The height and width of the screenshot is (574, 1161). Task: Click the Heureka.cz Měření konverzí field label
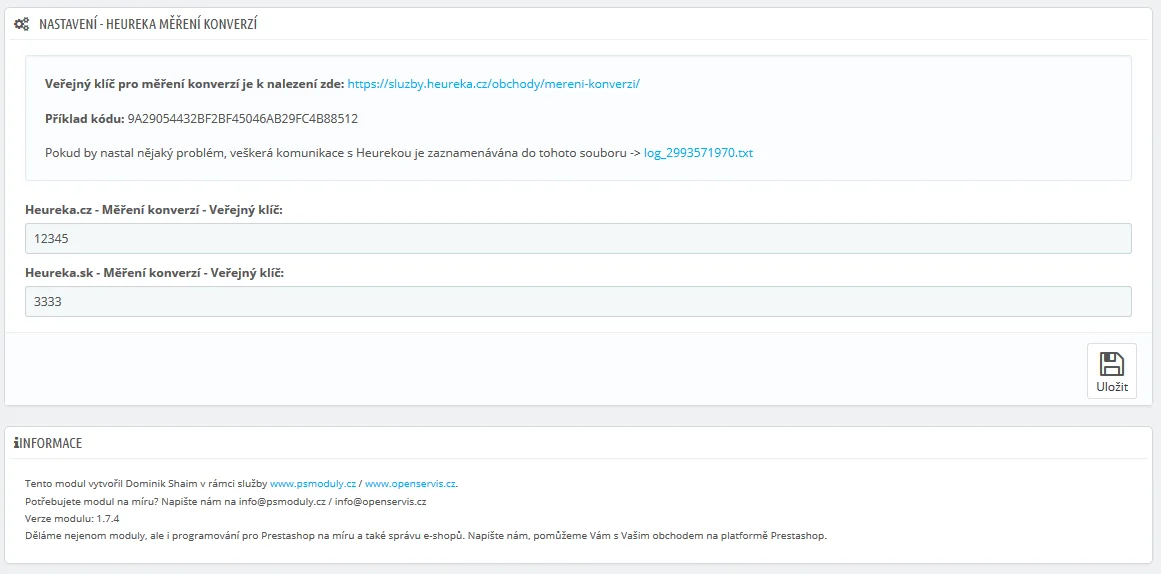tap(154, 209)
